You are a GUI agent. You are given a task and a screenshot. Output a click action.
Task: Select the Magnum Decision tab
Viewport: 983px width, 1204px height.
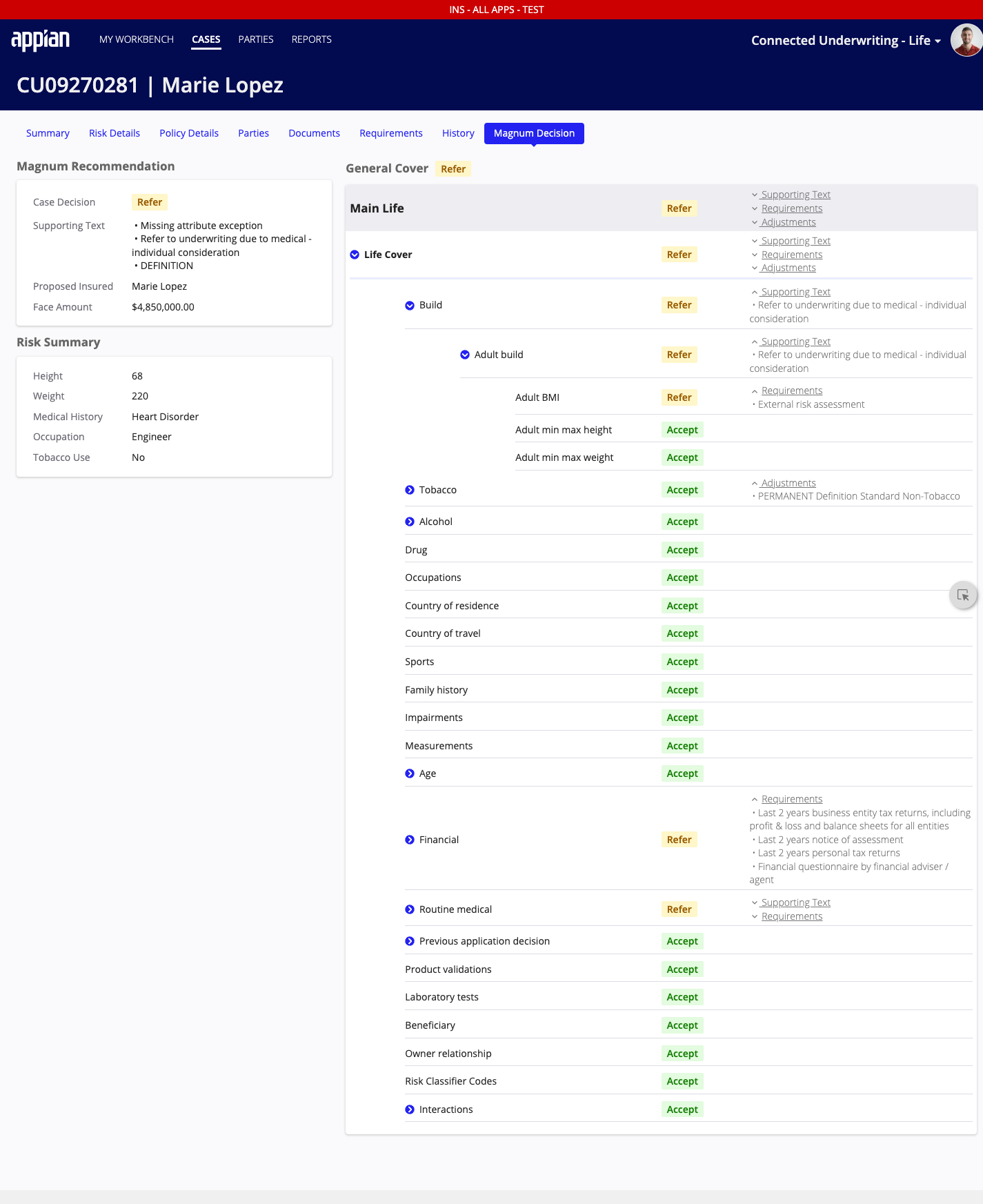coord(534,133)
